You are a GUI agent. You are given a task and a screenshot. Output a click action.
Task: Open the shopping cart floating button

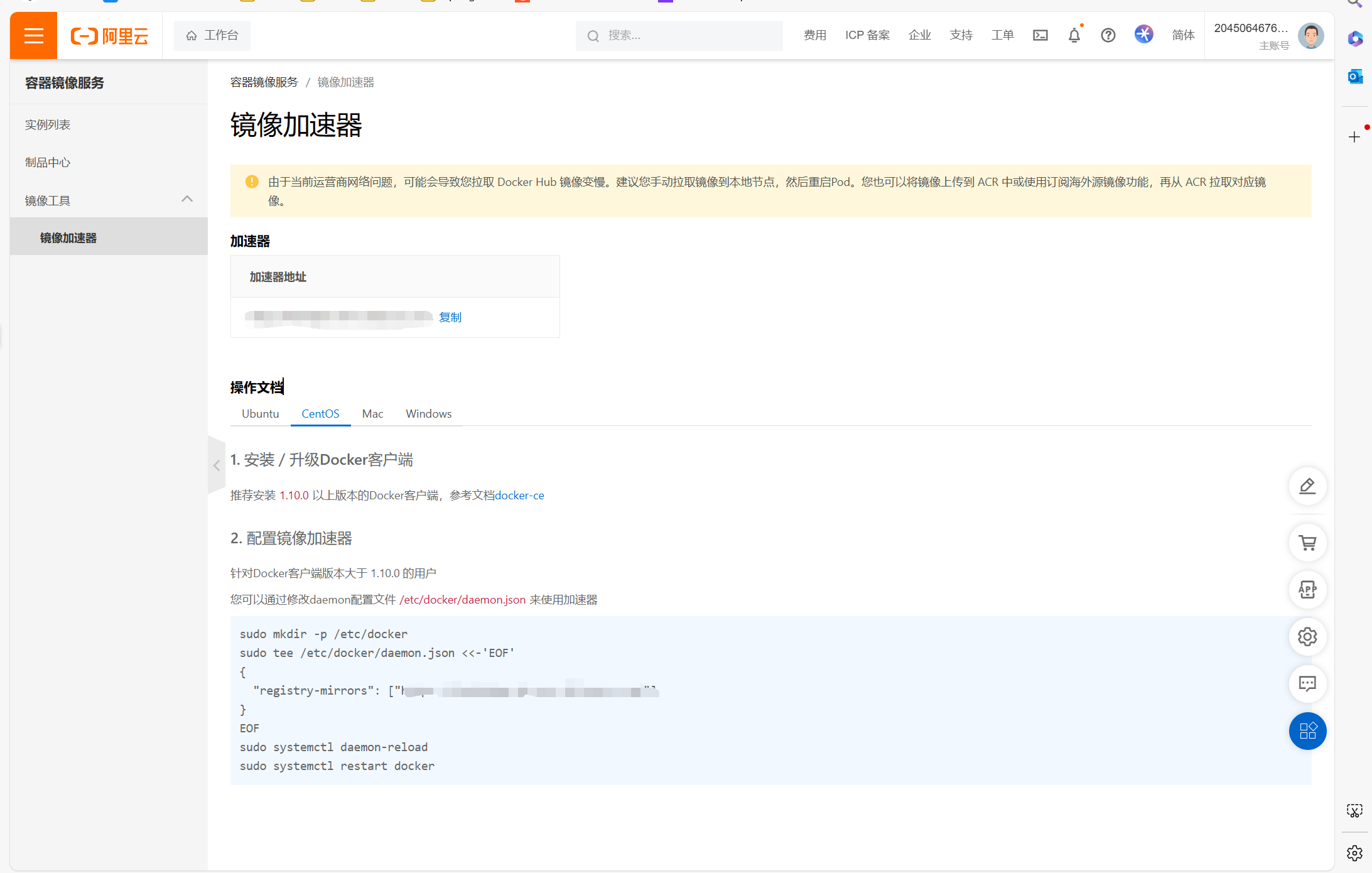1307,543
